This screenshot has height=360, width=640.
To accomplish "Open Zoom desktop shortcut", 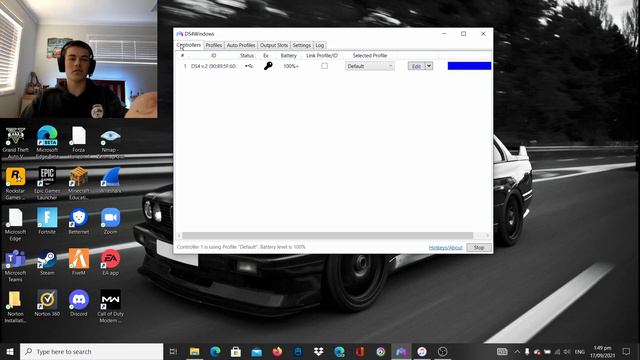I will click(x=110, y=221).
